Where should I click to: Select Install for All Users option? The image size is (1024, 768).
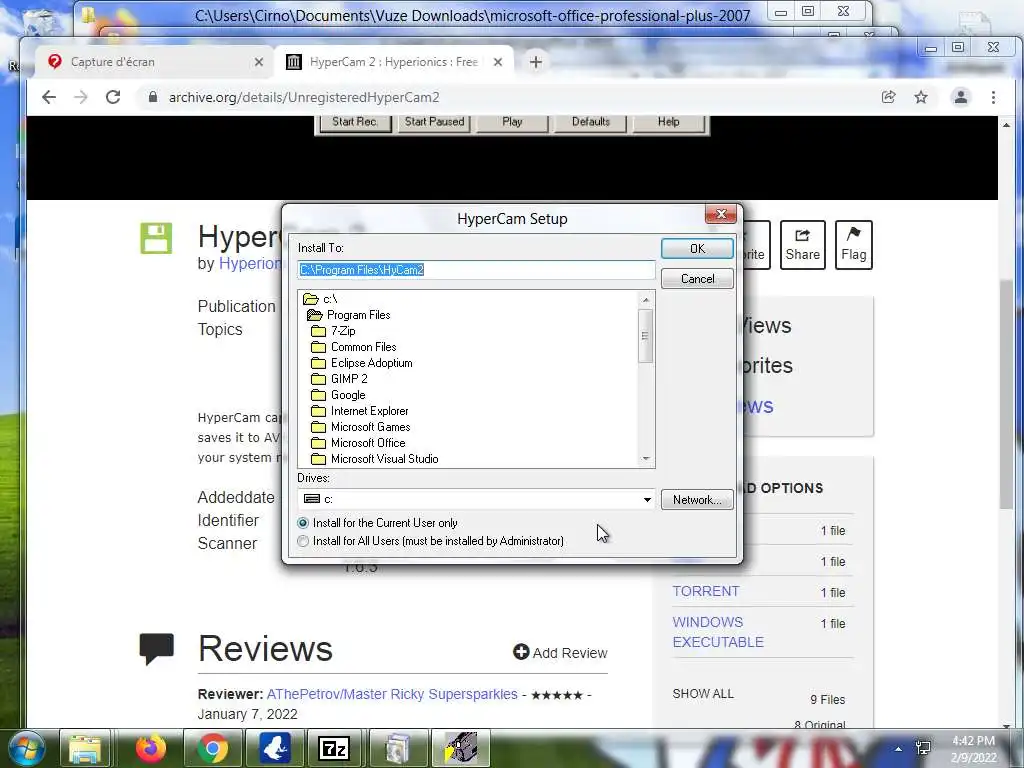430,541
